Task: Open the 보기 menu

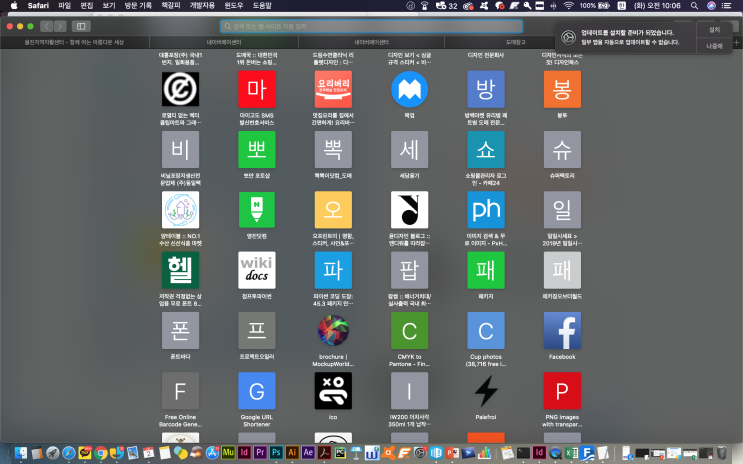Action: tap(109, 6)
